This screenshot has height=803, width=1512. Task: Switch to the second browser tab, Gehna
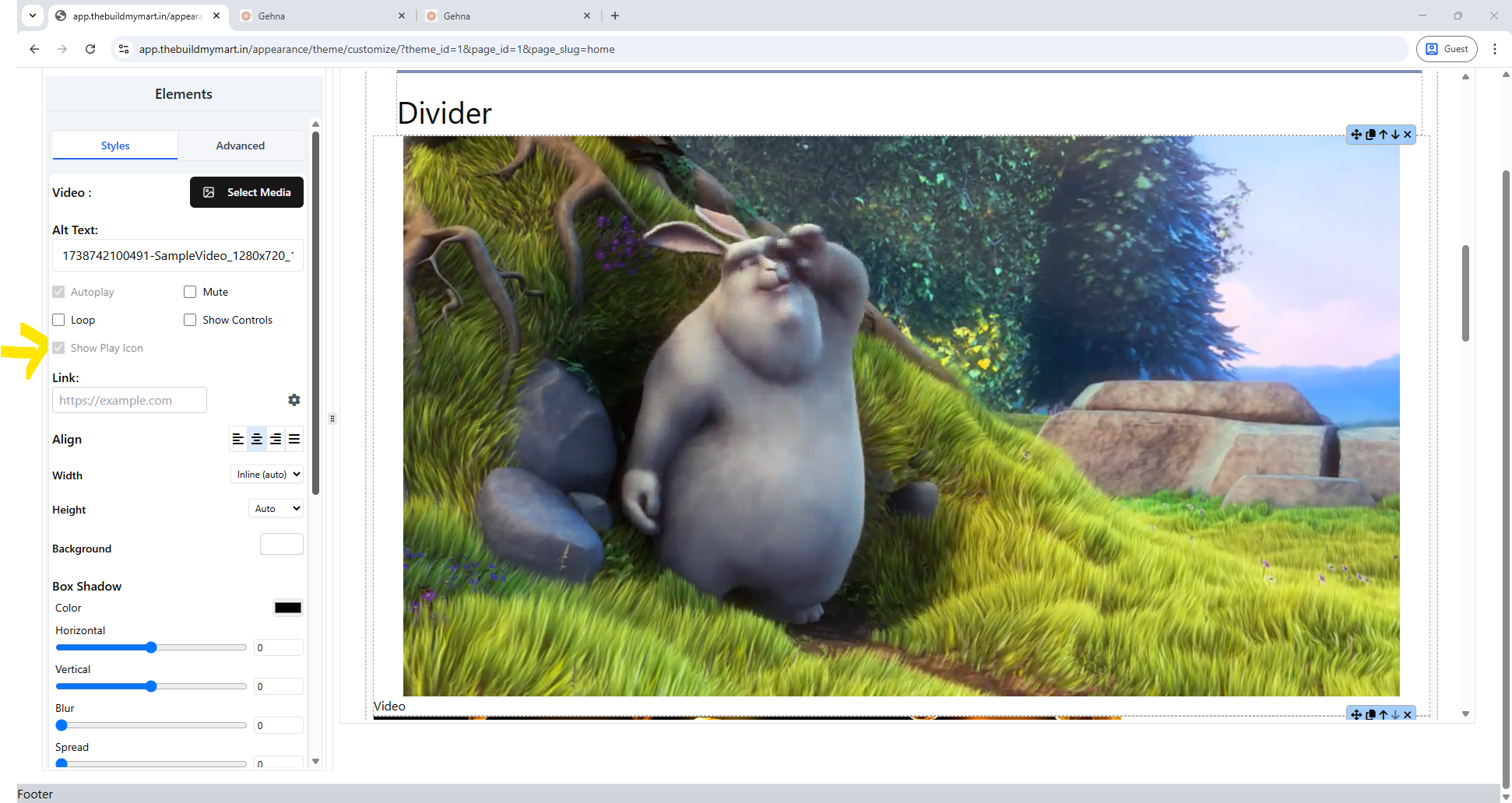click(323, 16)
